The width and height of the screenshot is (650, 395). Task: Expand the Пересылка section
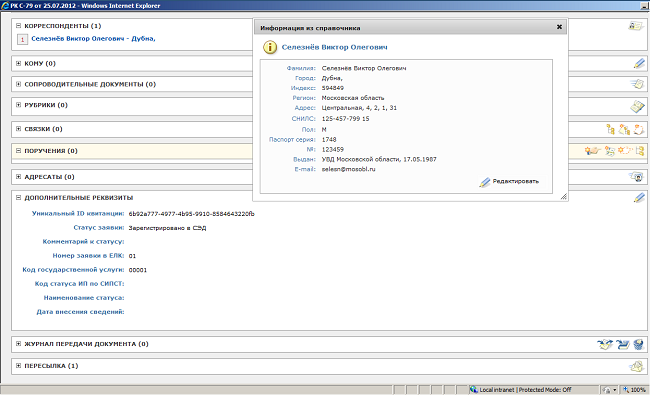[x=18, y=366]
